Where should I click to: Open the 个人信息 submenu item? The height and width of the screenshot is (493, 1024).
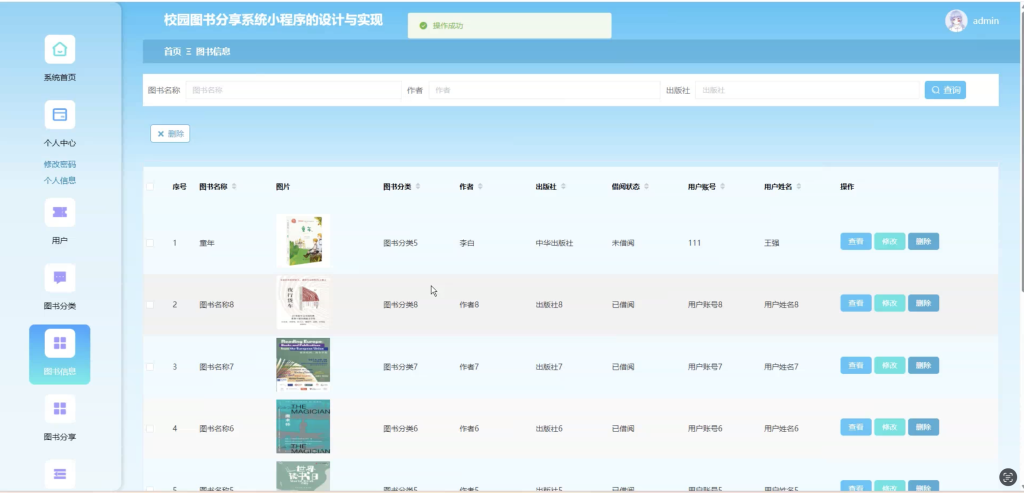59,180
